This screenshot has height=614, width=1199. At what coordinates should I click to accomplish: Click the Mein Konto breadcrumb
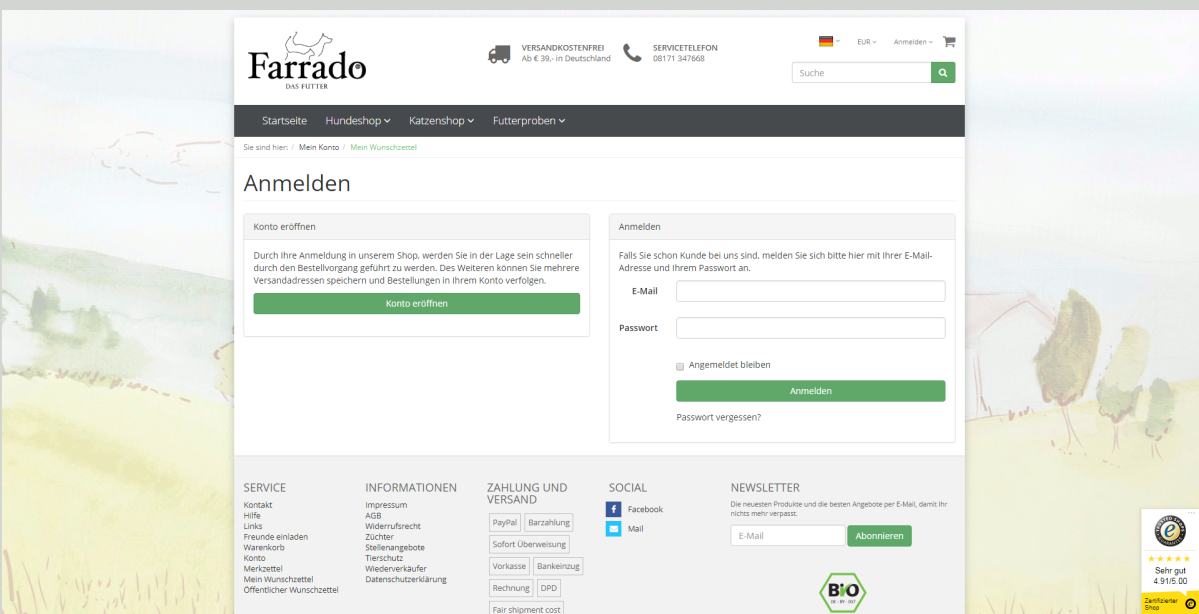point(319,147)
